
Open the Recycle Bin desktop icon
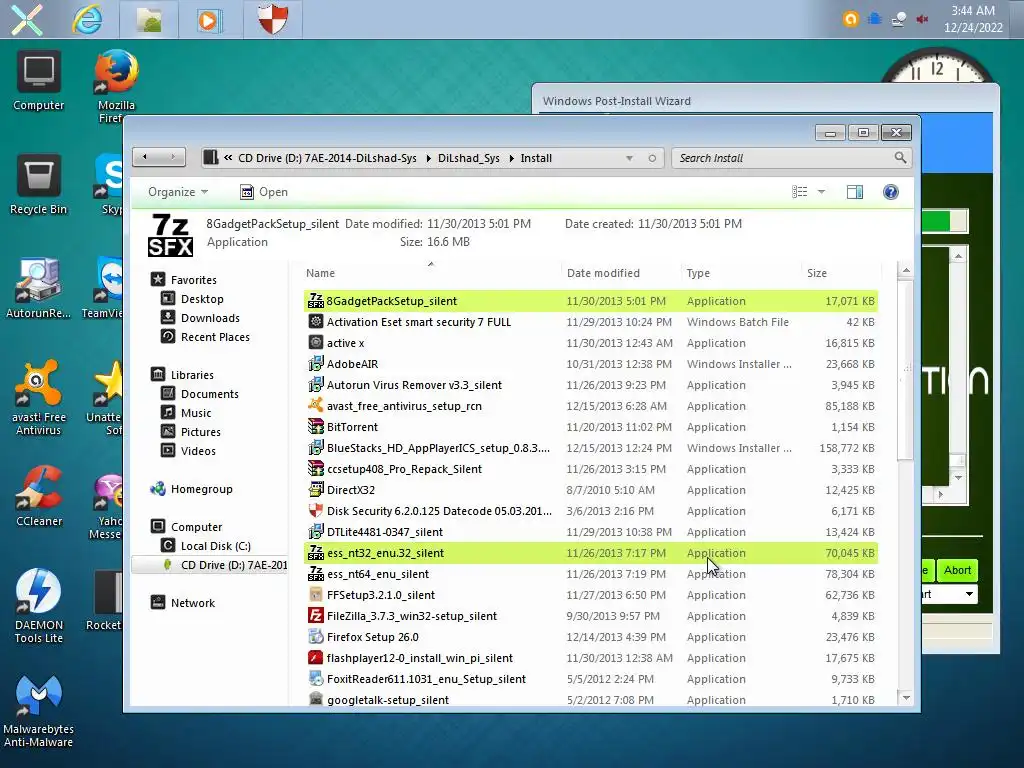tap(39, 185)
